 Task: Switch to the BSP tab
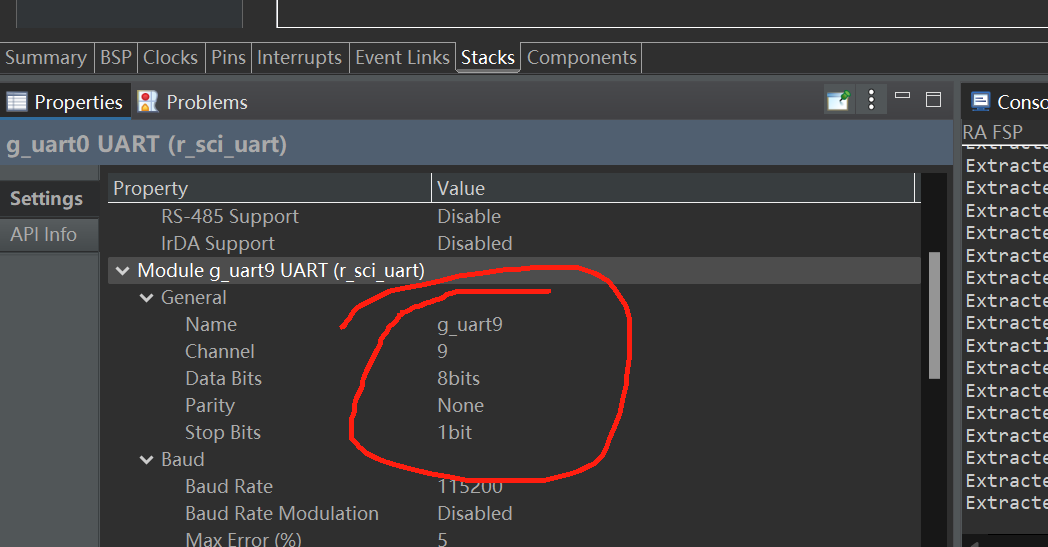(x=116, y=58)
